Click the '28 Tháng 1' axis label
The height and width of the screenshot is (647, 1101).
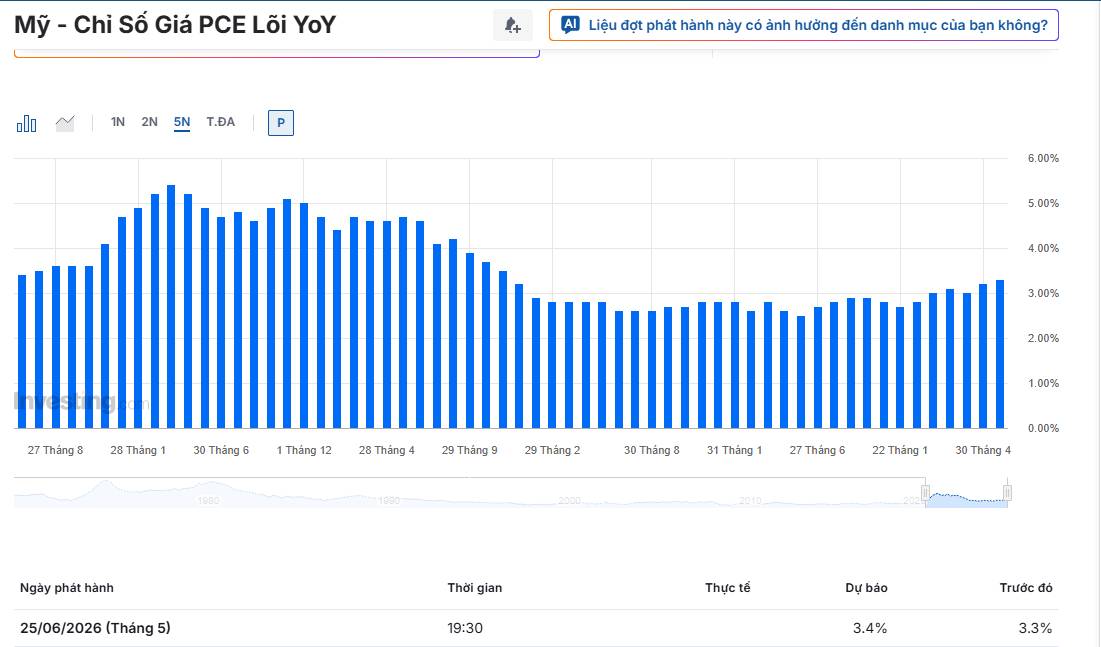[x=138, y=450]
